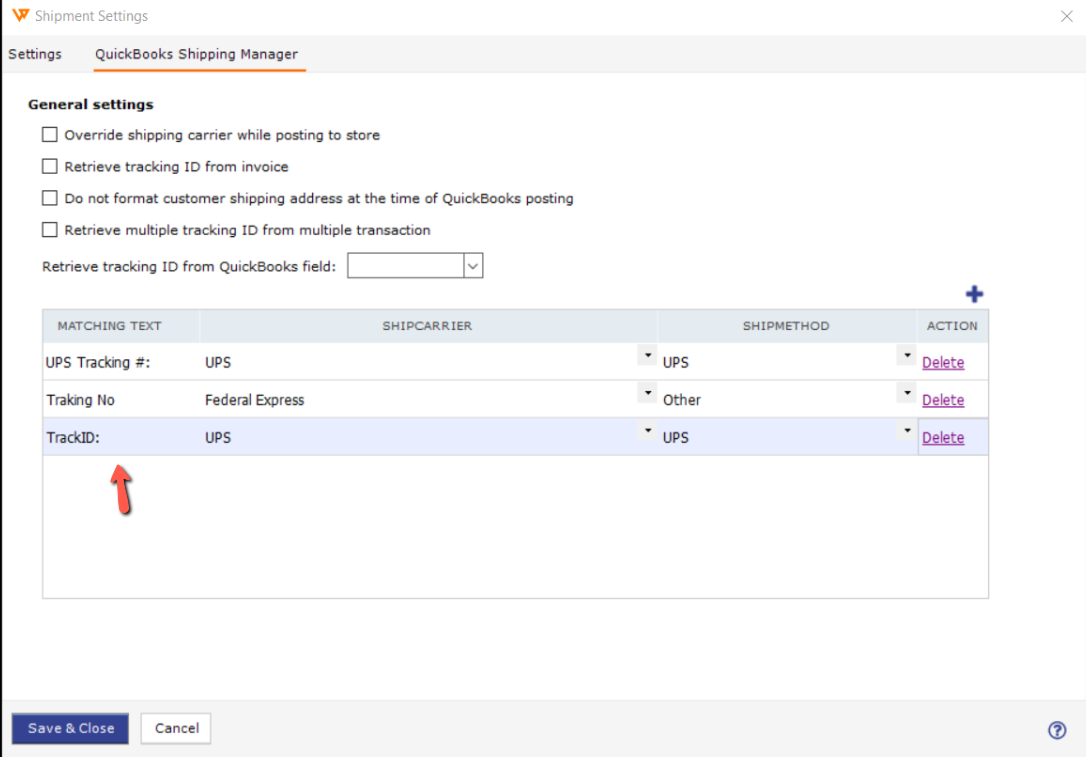The width and height of the screenshot is (1086, 757).
Task: Select the QuickBooks Shipping Manager tab
Action: (197, 54)
